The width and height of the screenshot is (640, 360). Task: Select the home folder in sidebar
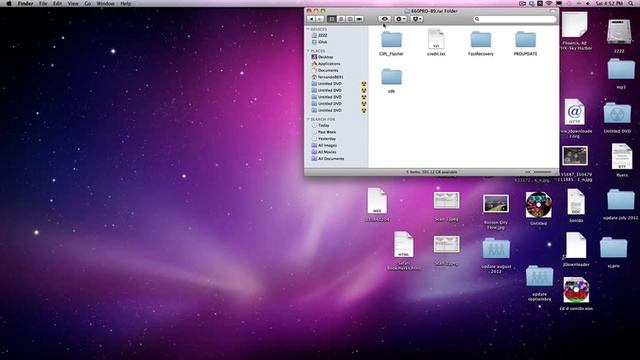coord(327,77)
